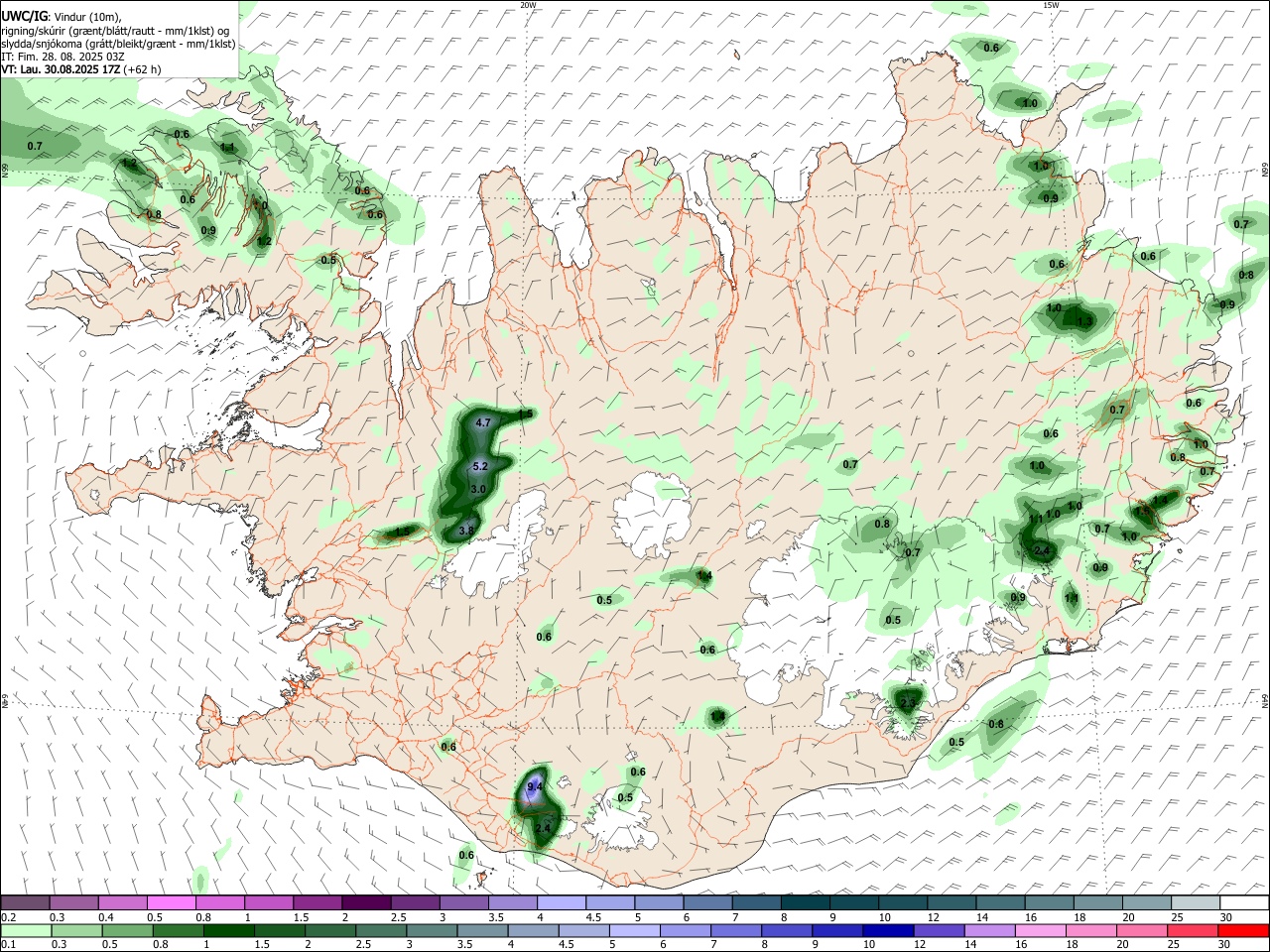This screenshot has width=1270, height=952.
Task: Select the dark teal 8 mm snow swatch
Action: pos(805,902)
